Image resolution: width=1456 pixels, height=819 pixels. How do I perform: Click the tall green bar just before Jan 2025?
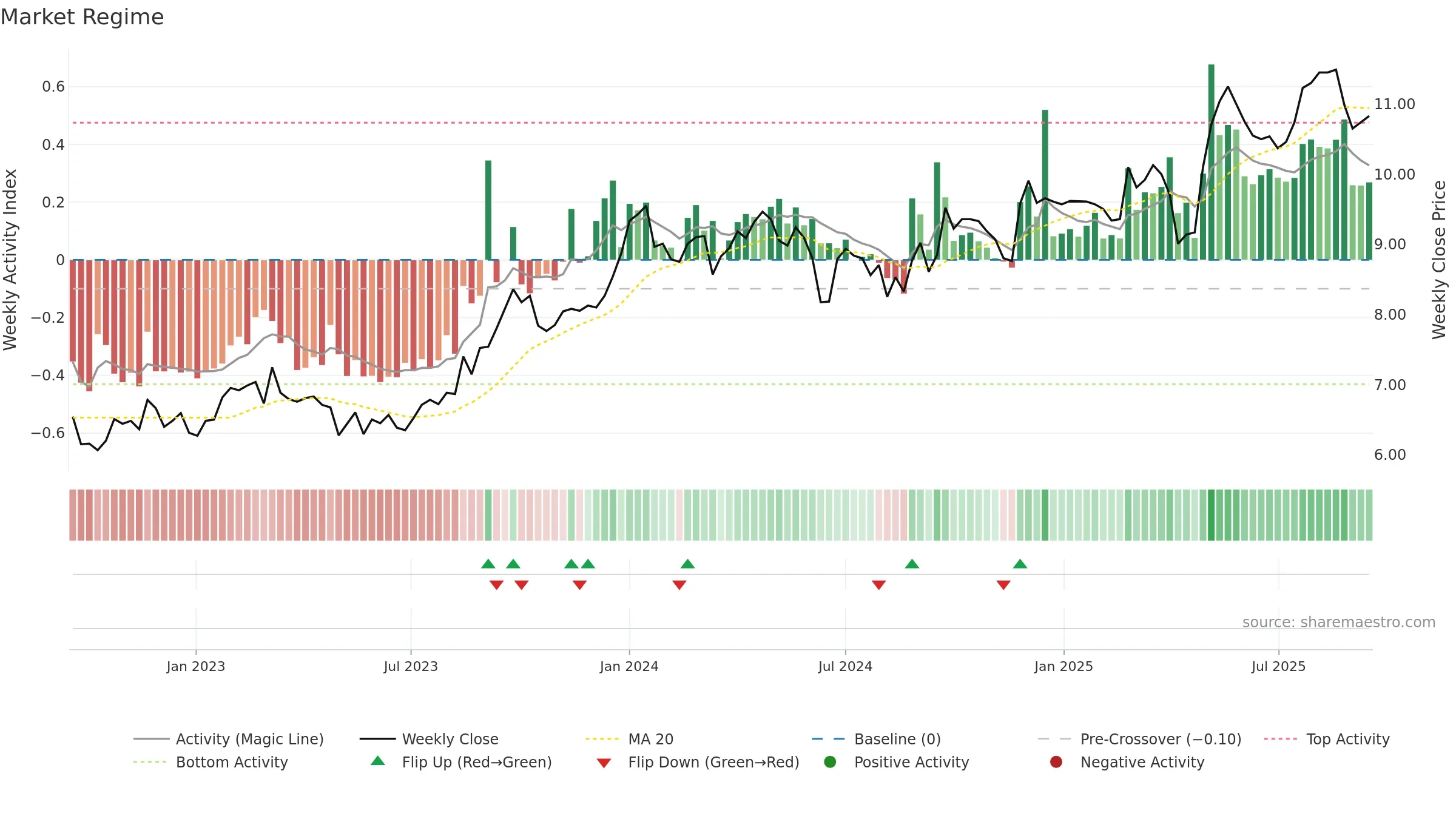click(x=1045, y=184)
